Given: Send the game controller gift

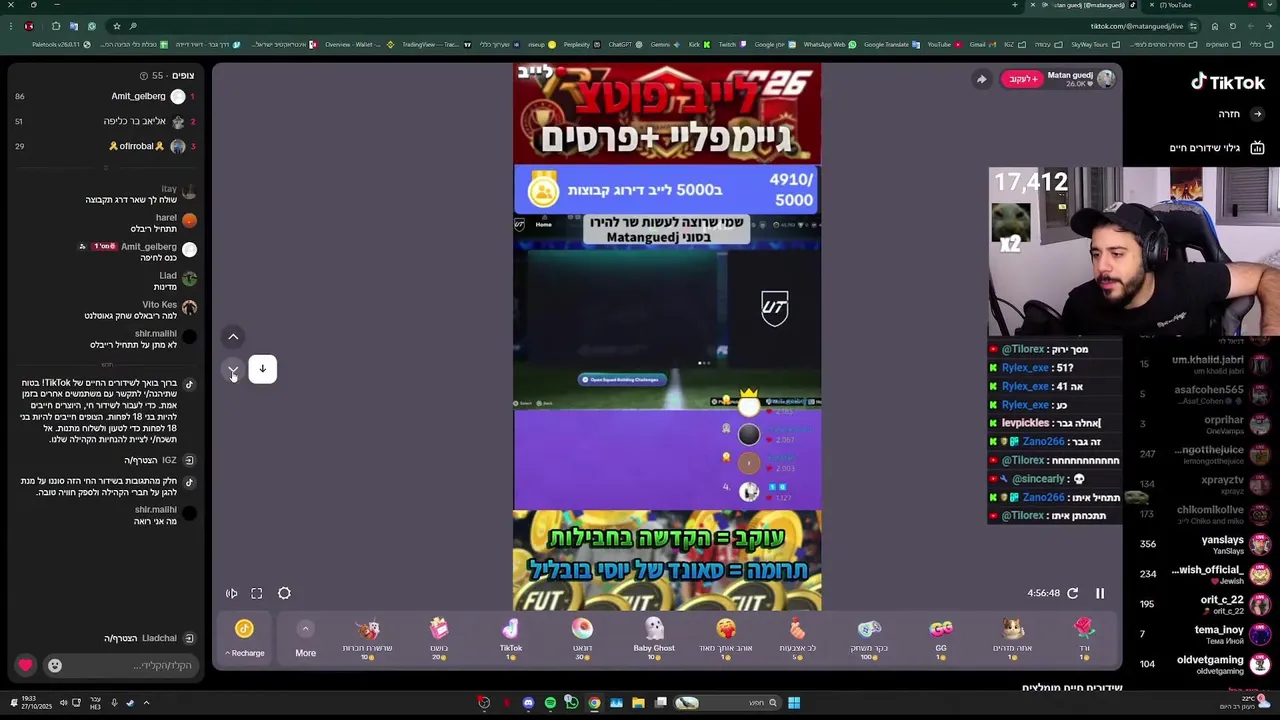Looking at the screenshot, I should 869,637.
